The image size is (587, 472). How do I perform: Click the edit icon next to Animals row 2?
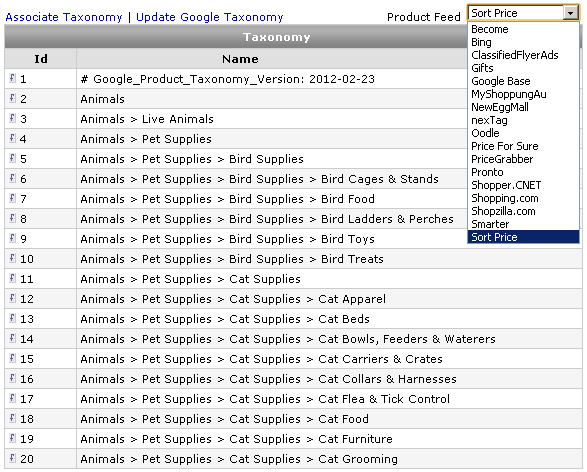[x=12, y=98]
